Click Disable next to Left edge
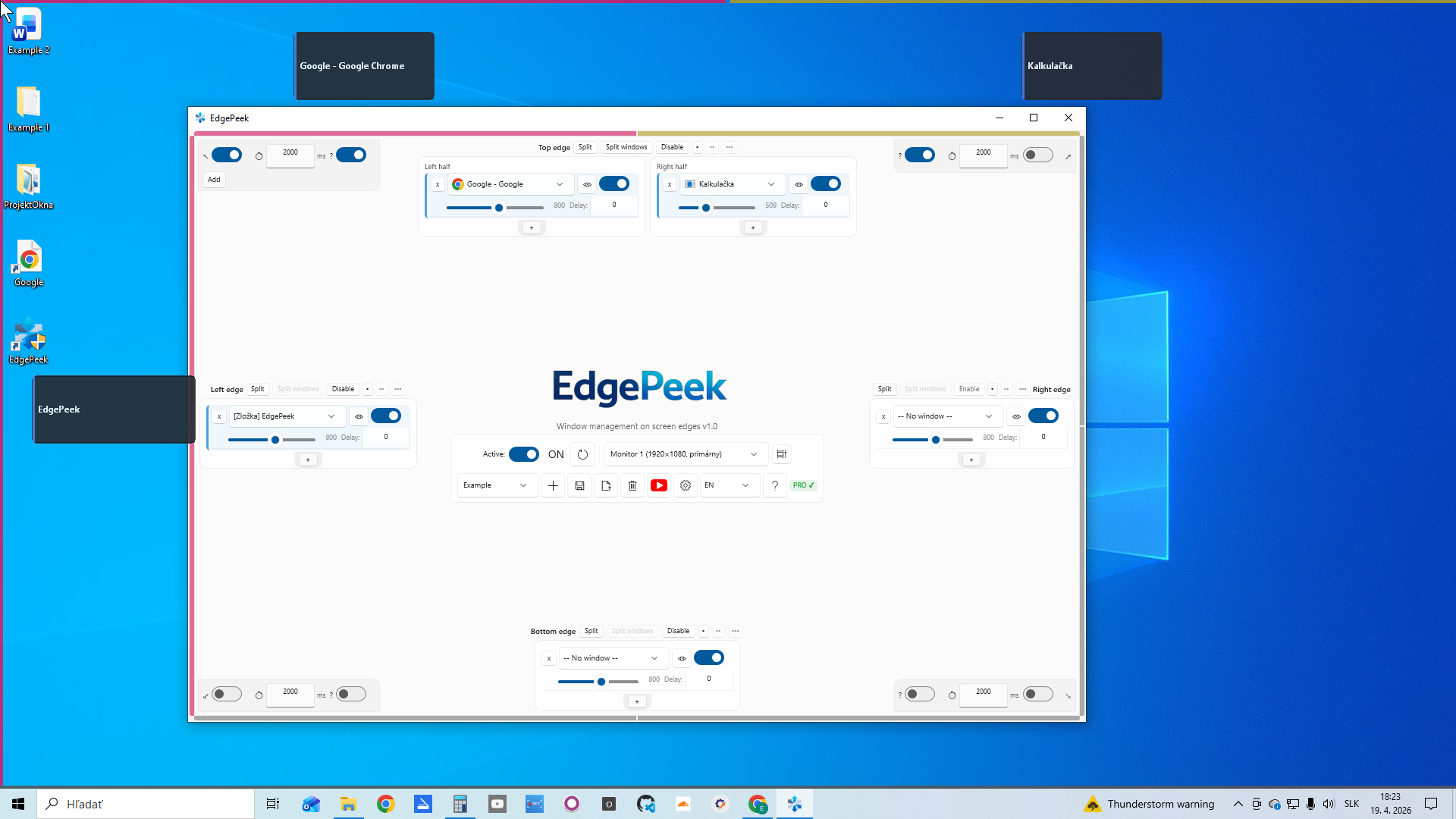Screen dimensions: 1456x819 pyautogui.click(x=343, y=389)
